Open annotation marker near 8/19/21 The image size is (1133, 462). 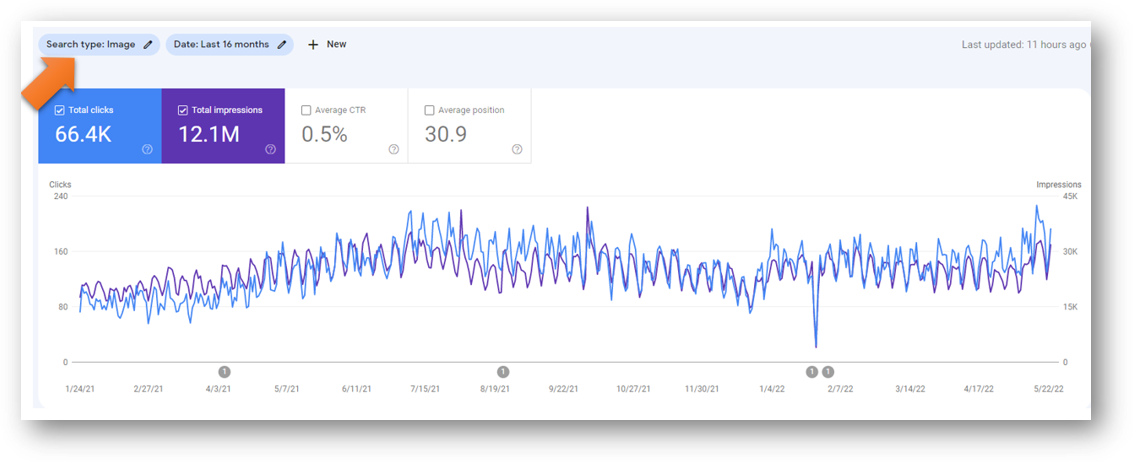pyautogui.click(x=503, y=372)
